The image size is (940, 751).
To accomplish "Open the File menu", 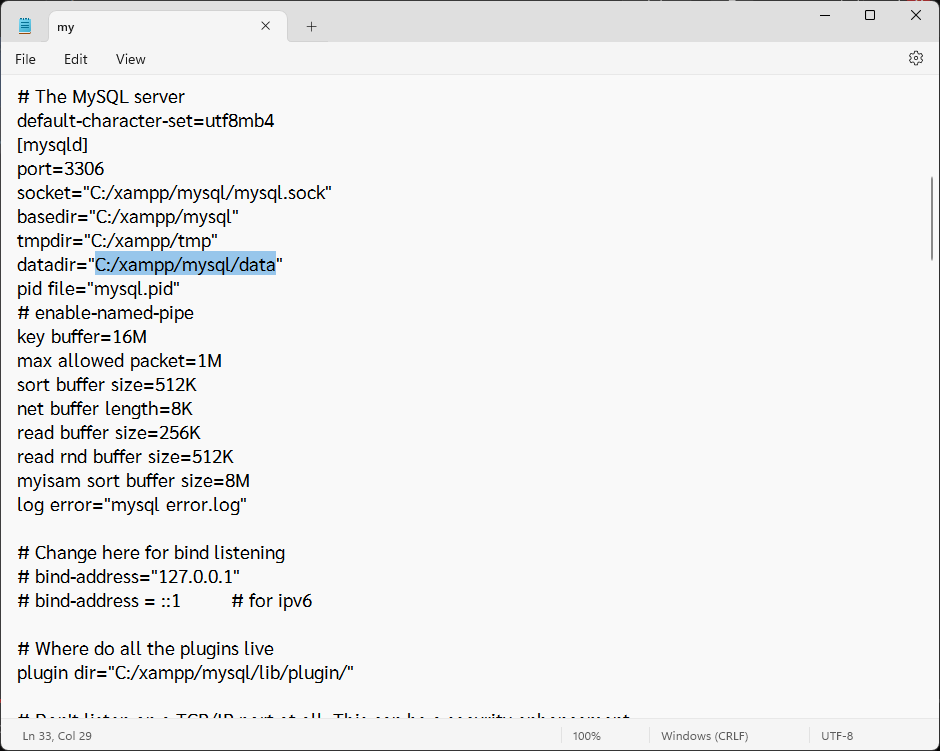I will (x=25, y=60).
